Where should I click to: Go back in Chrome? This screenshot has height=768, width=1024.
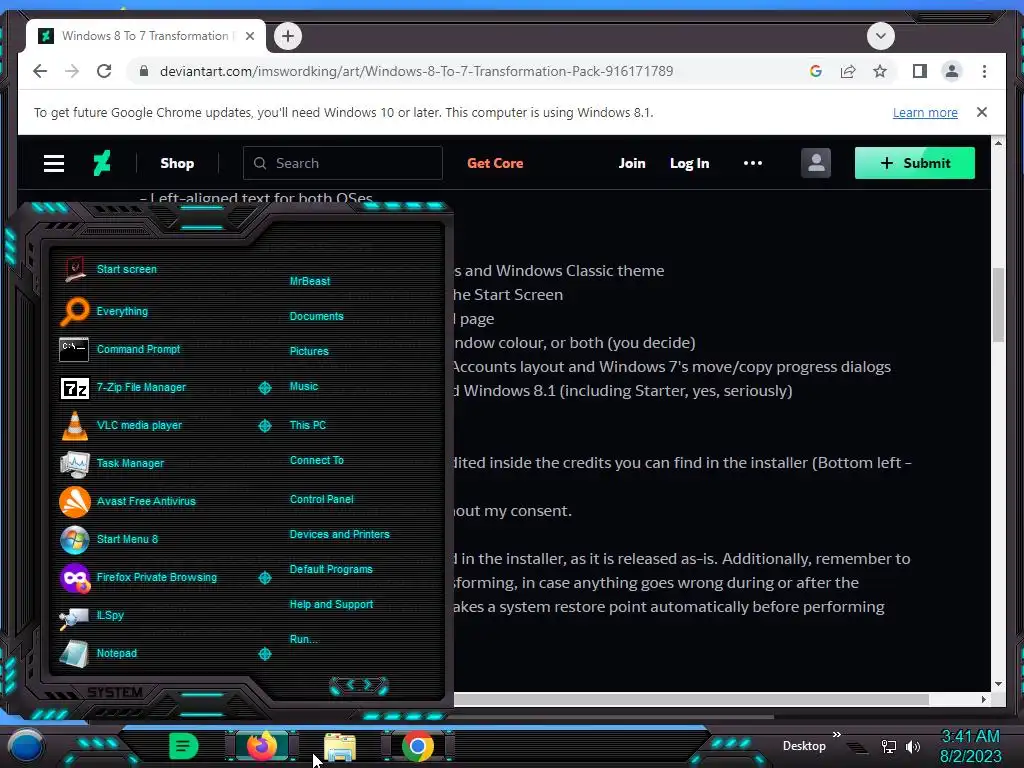click(x=40, y=71)
